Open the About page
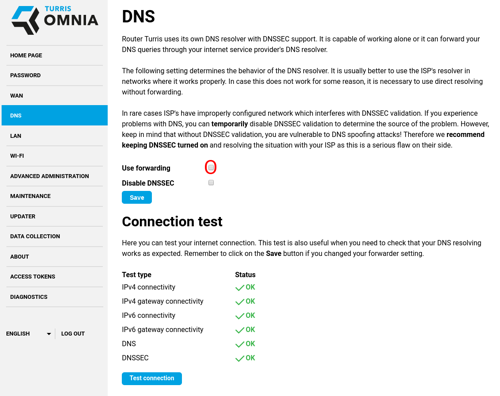The width and height of the screenshot is (500, 396). click(x=19, y=257)
